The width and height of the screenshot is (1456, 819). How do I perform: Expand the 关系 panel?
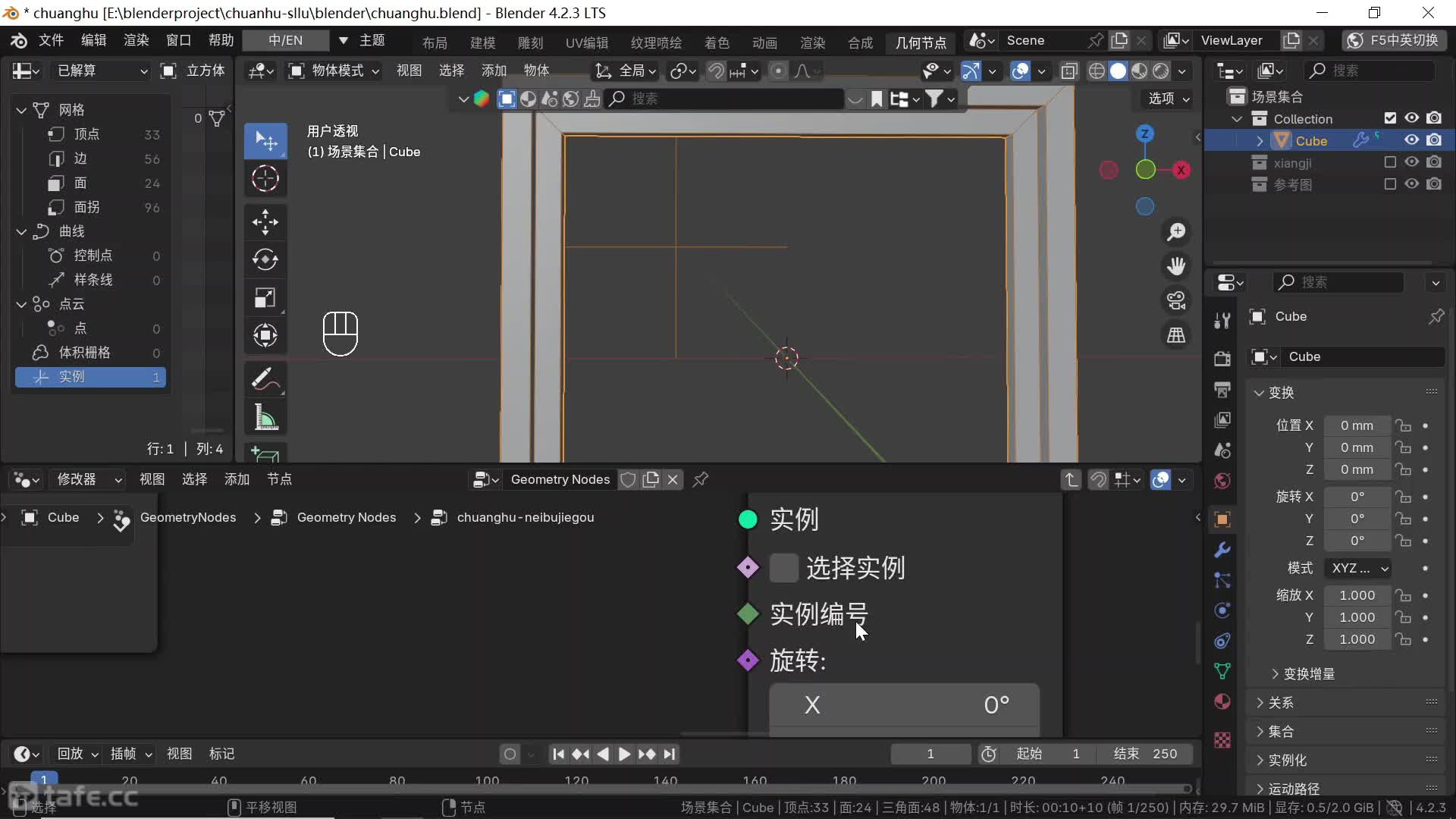pyautogui.click(x=1281, y=703)
